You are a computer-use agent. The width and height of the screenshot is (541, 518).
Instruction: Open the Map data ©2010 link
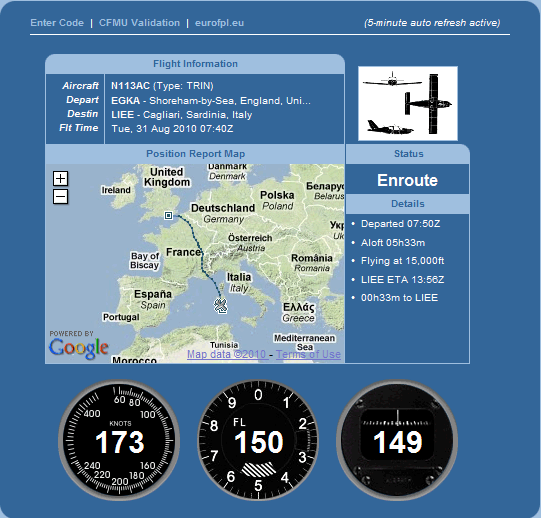click(228, 354)
